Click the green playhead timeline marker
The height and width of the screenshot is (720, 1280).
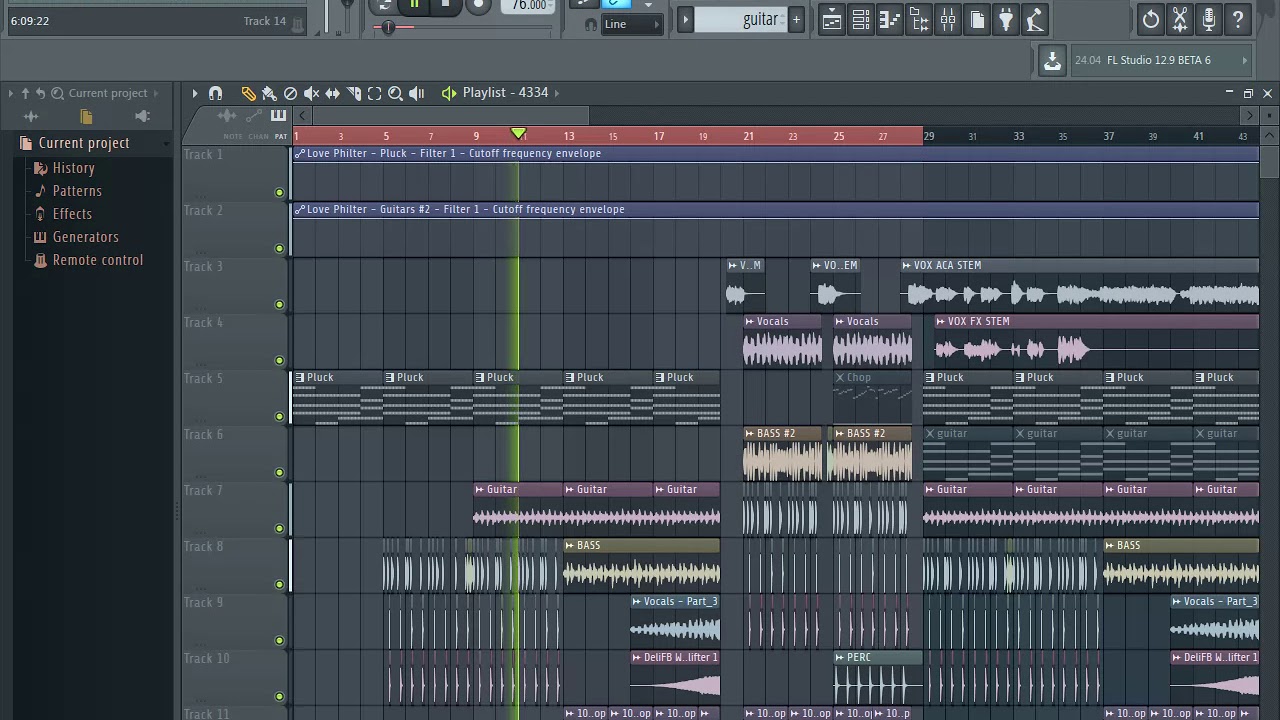point(518,135)
